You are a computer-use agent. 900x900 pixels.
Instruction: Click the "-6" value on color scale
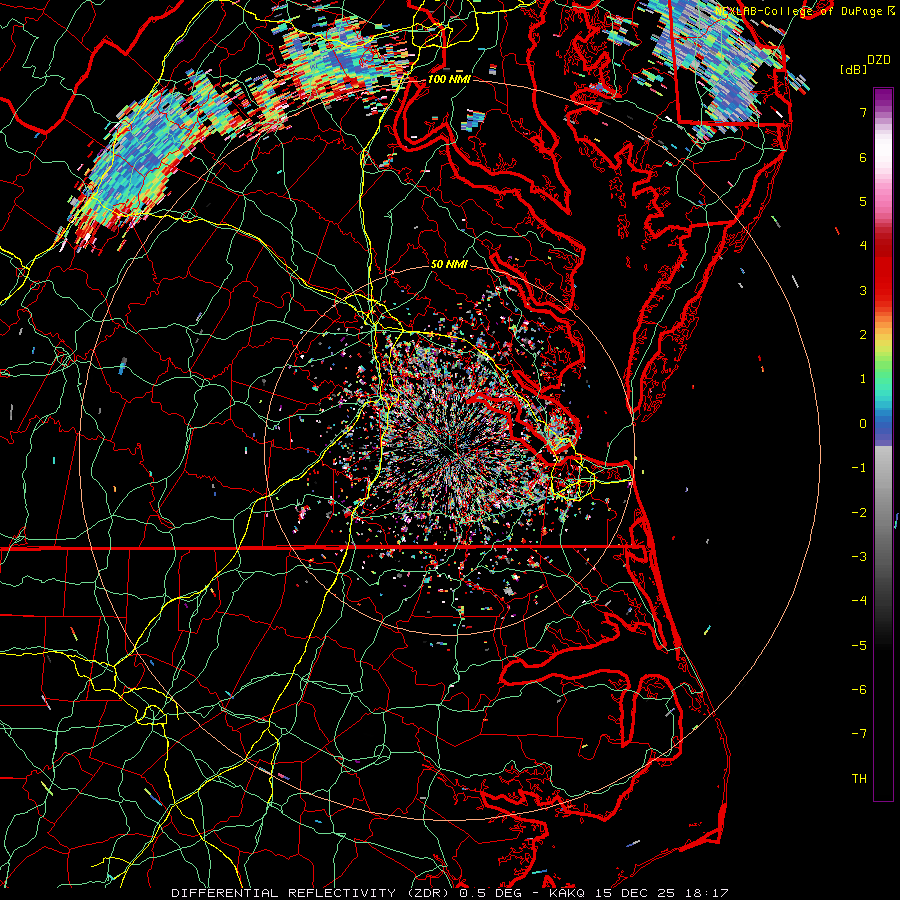tap(859, 690)
